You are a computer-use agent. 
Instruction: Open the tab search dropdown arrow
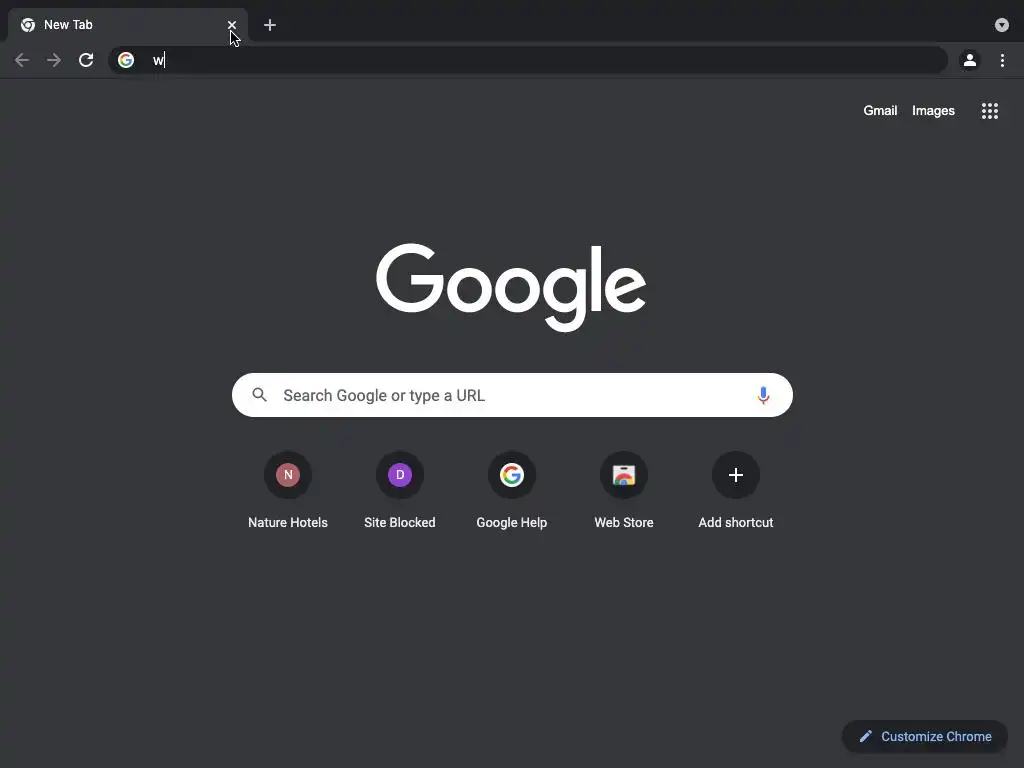1002,25
